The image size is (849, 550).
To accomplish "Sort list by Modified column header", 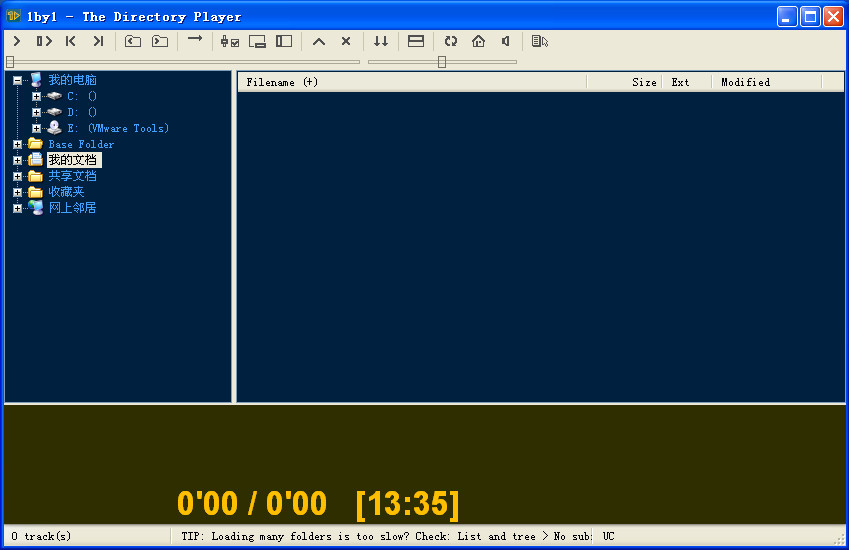I will click(745, 82).
